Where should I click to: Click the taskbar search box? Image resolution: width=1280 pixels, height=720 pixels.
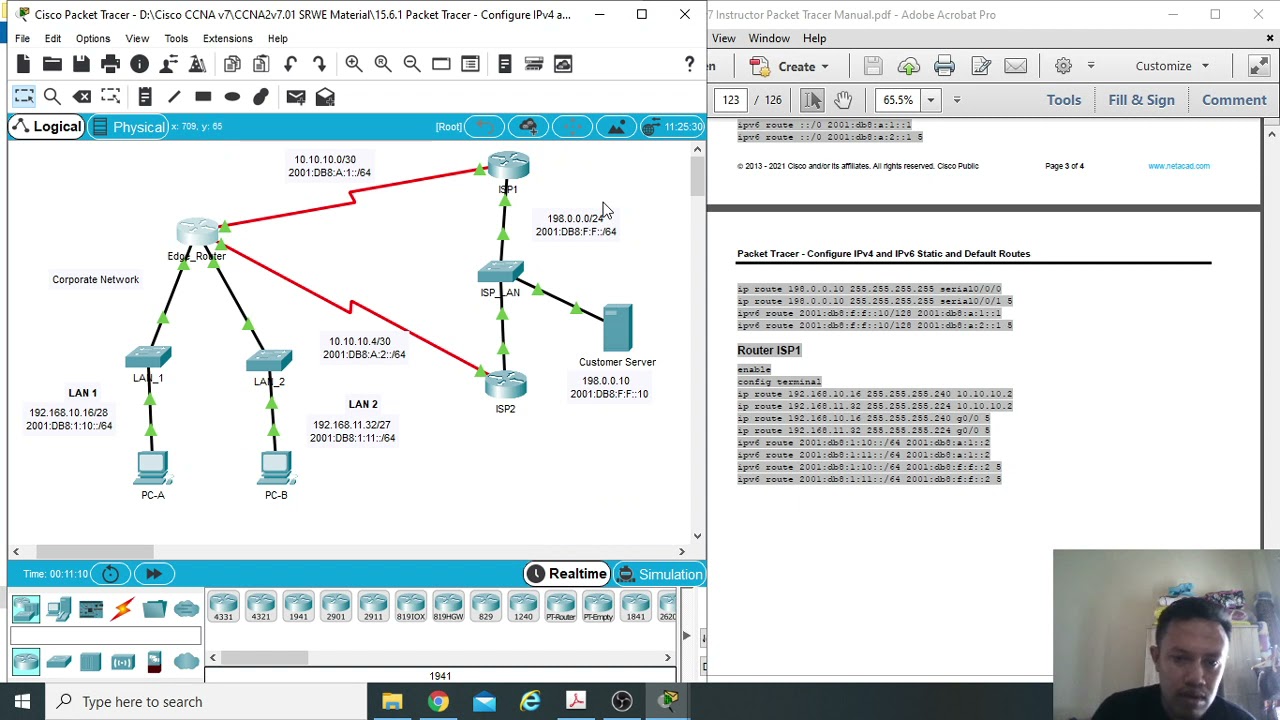[206, 702]
